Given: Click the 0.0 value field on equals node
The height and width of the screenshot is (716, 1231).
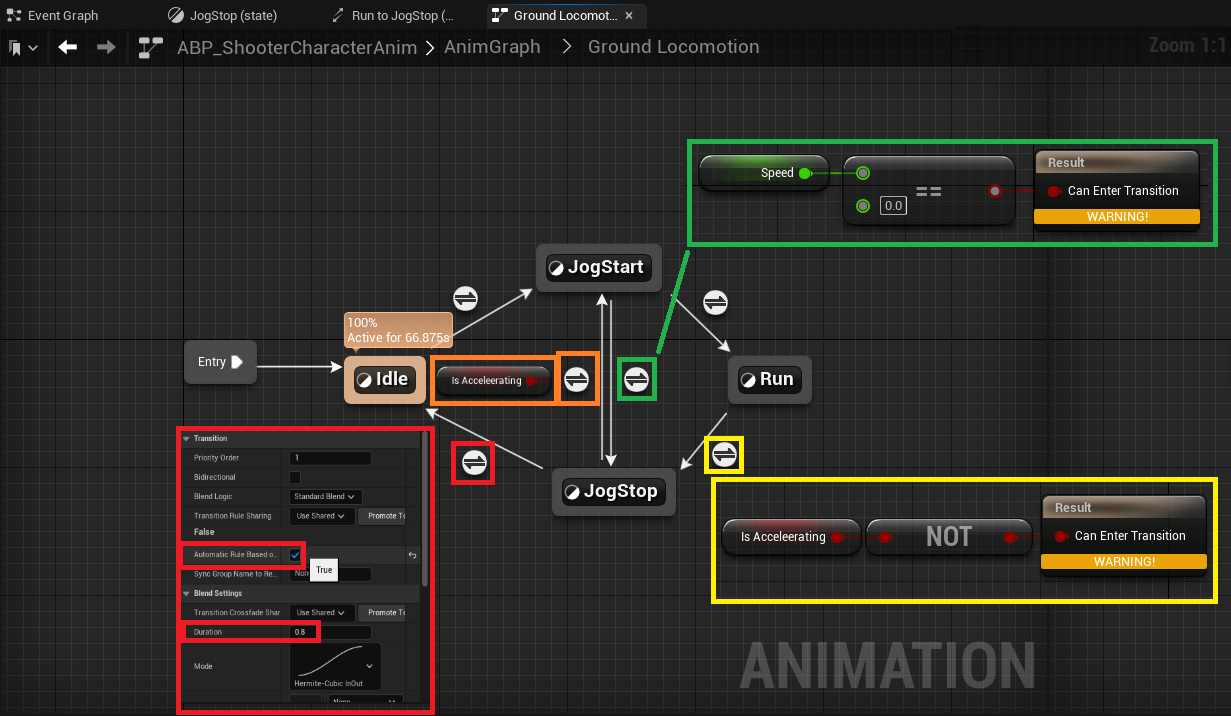Looking at the screenshot, I should tap(893, 206).
